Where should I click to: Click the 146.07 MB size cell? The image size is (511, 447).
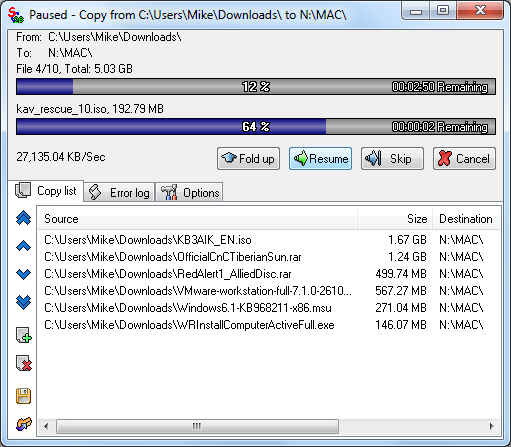point(401,325)
